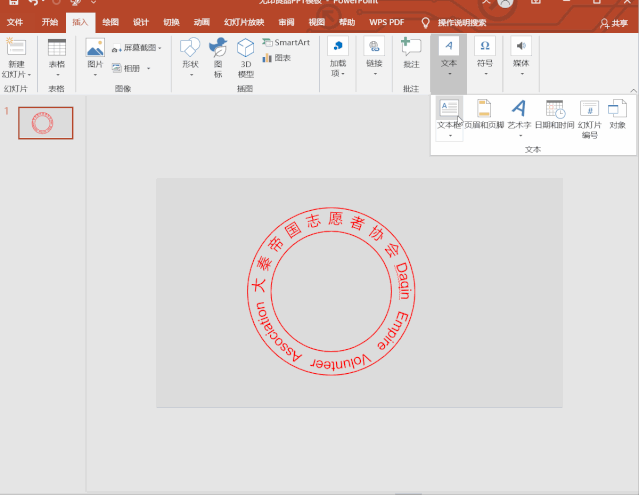Click the 共享 (Share) button

pos(613,23)
